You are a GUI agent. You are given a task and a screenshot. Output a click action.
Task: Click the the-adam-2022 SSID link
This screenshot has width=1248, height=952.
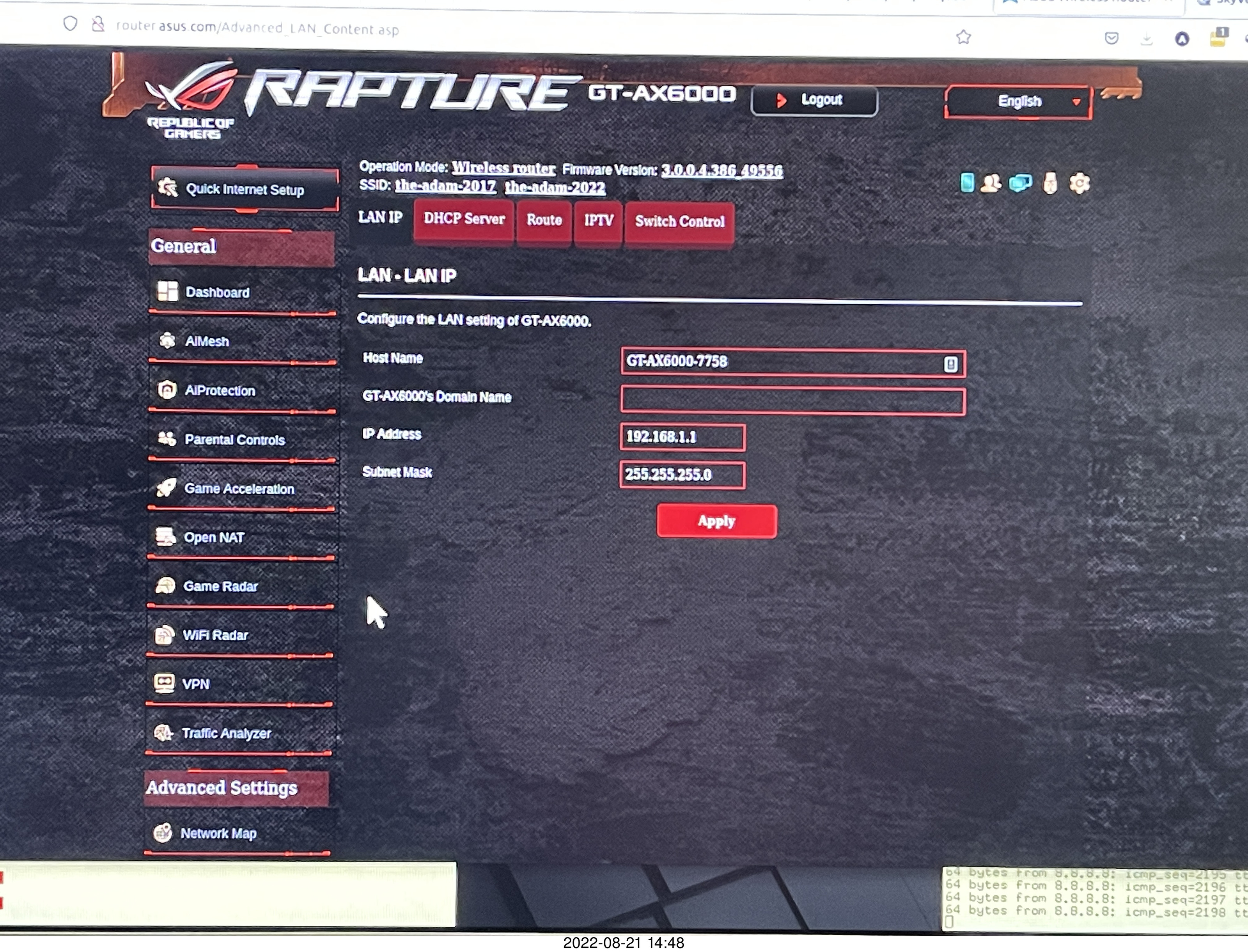555,187
